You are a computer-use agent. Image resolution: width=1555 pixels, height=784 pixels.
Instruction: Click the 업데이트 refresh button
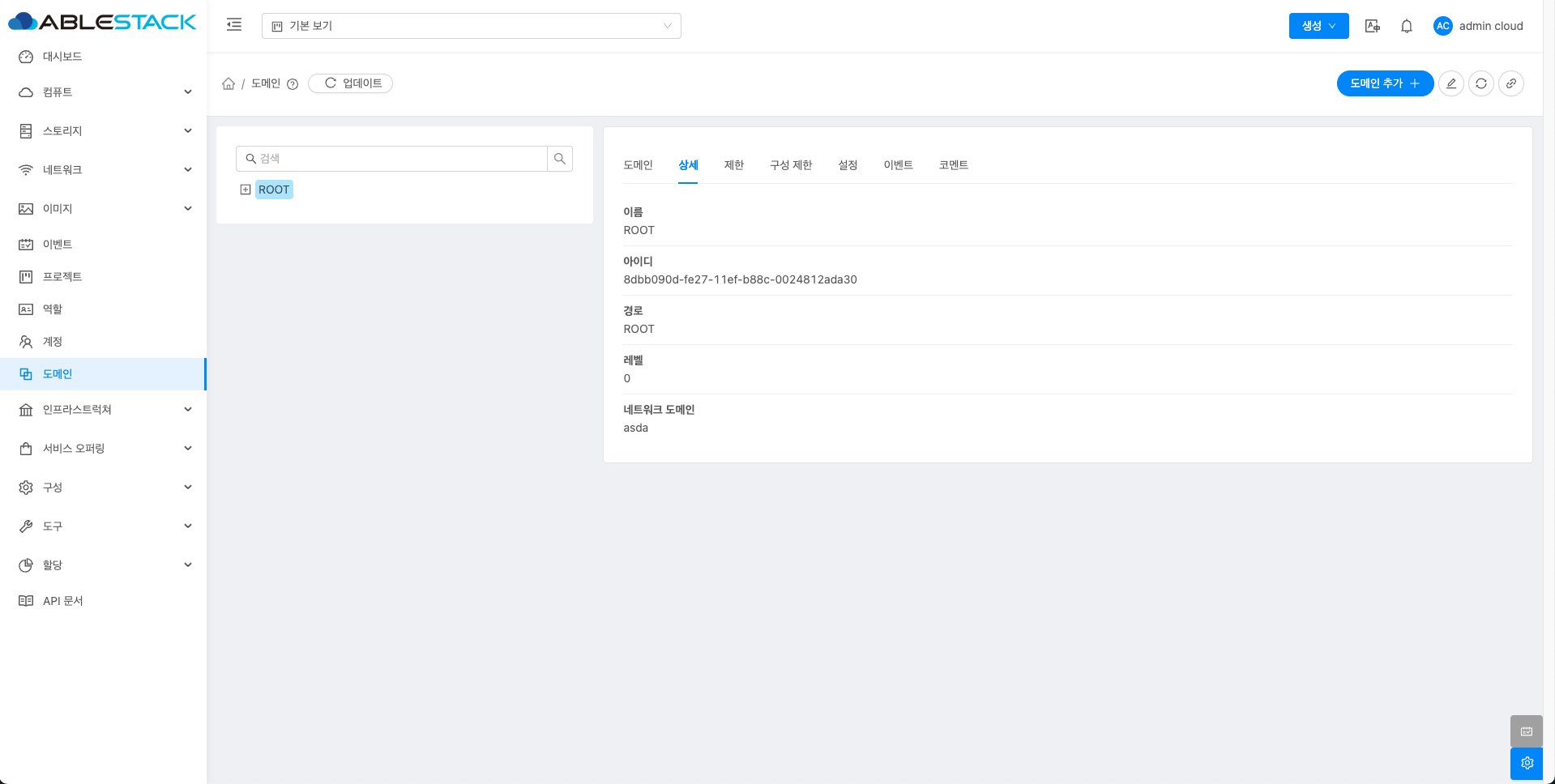(351, 83)
